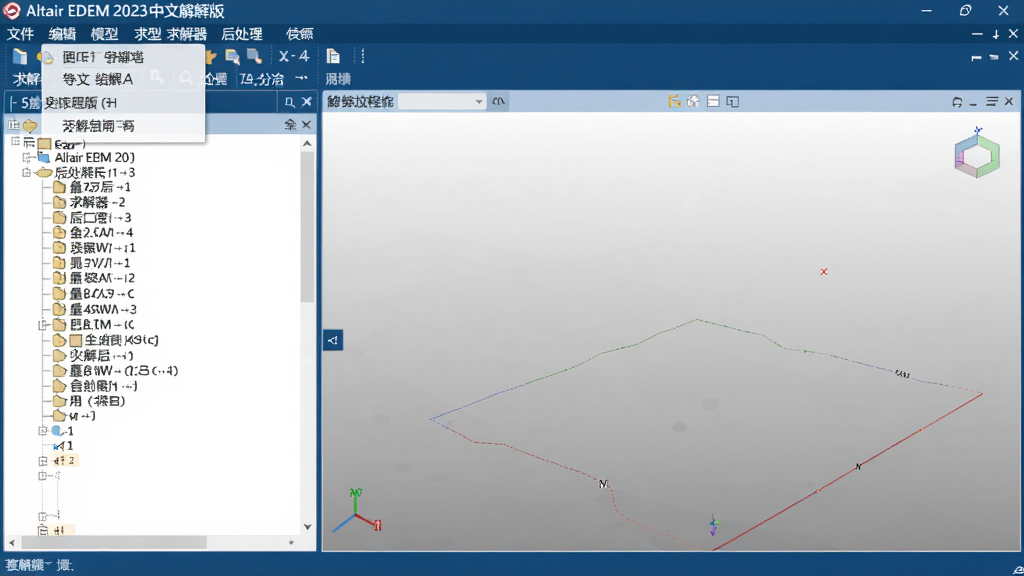The width and height of the screenshot is (1024, 576).
Task: Select the tree folder ending →4
Action: [x=101, y=232]
